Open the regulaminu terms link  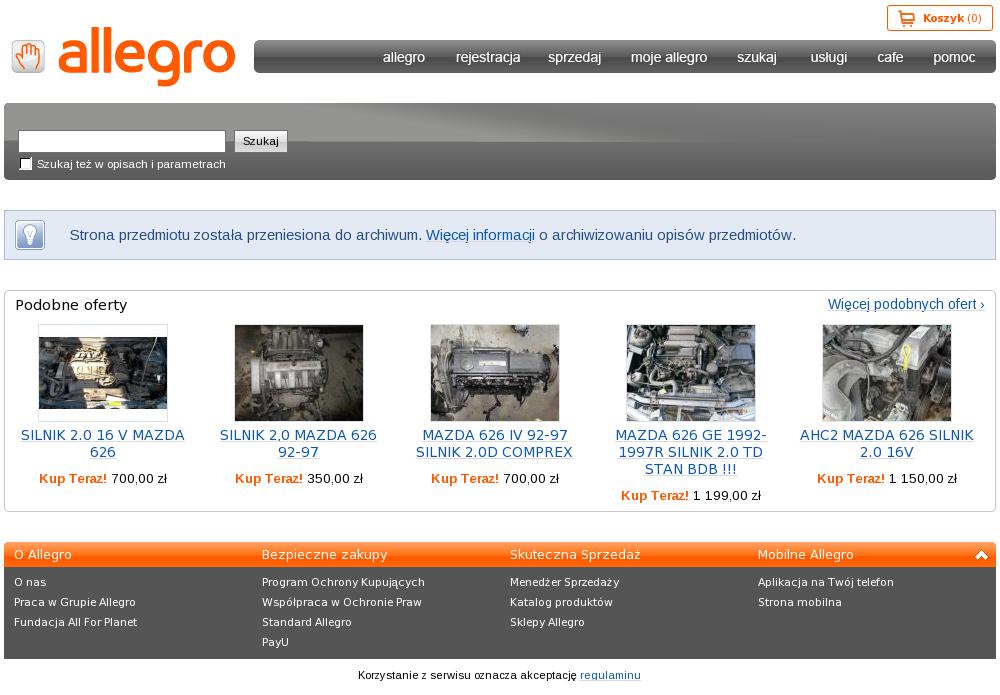[x=610, y=675]
